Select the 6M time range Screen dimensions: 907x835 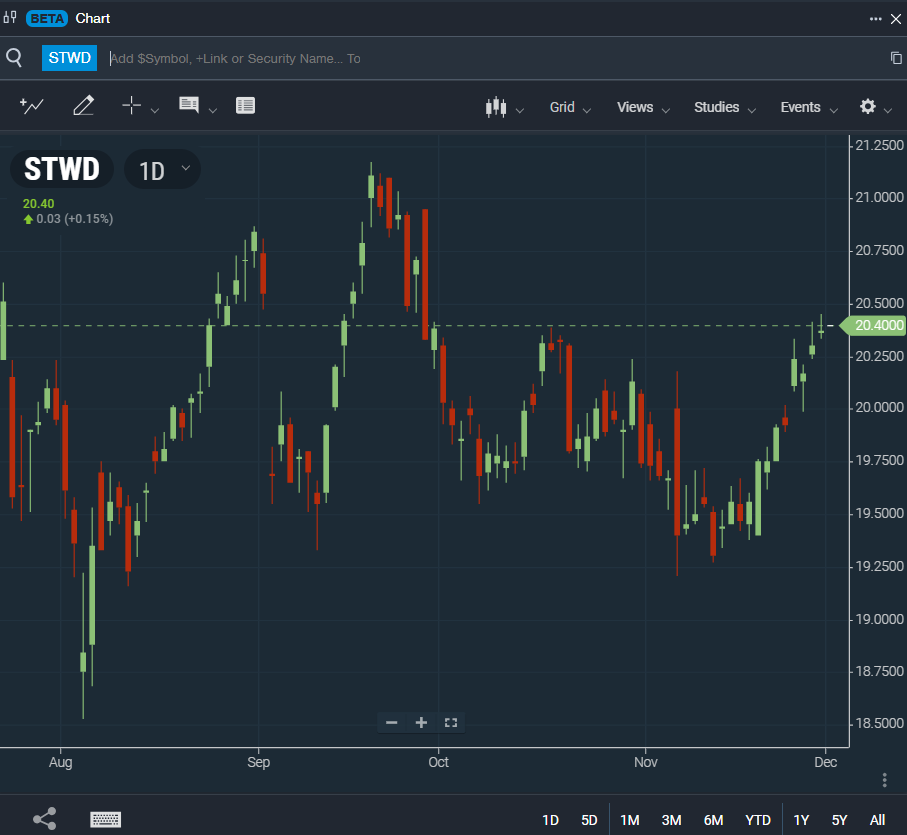(x=713, y=820)
